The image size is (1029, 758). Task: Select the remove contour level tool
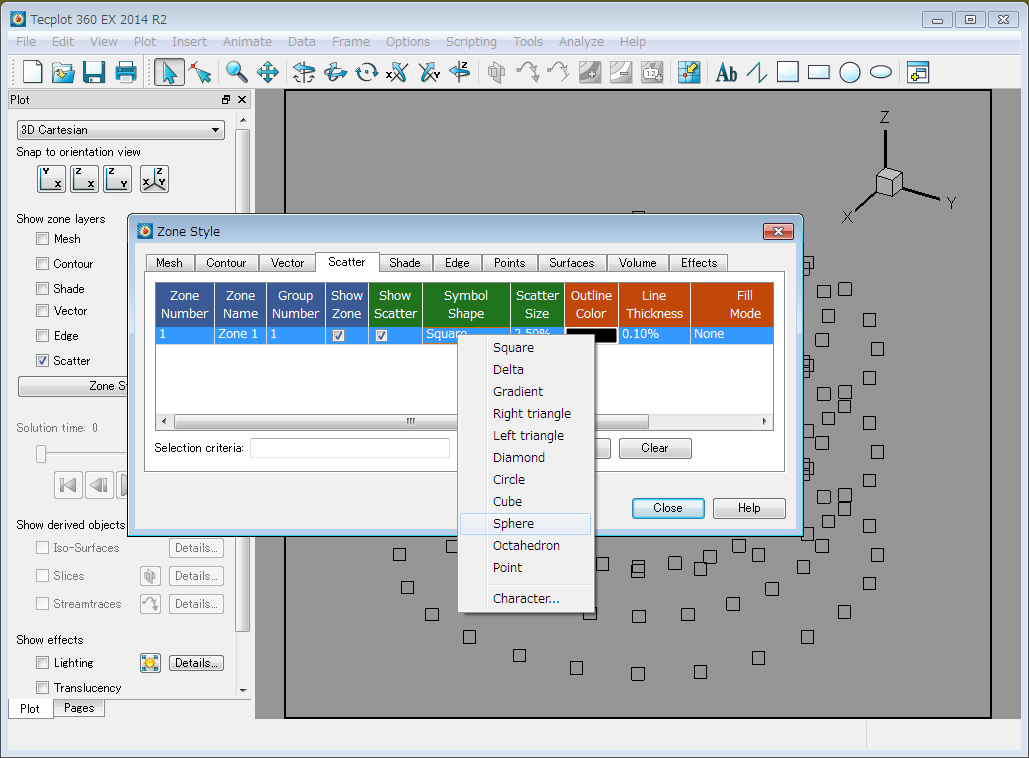pos(621,72)
